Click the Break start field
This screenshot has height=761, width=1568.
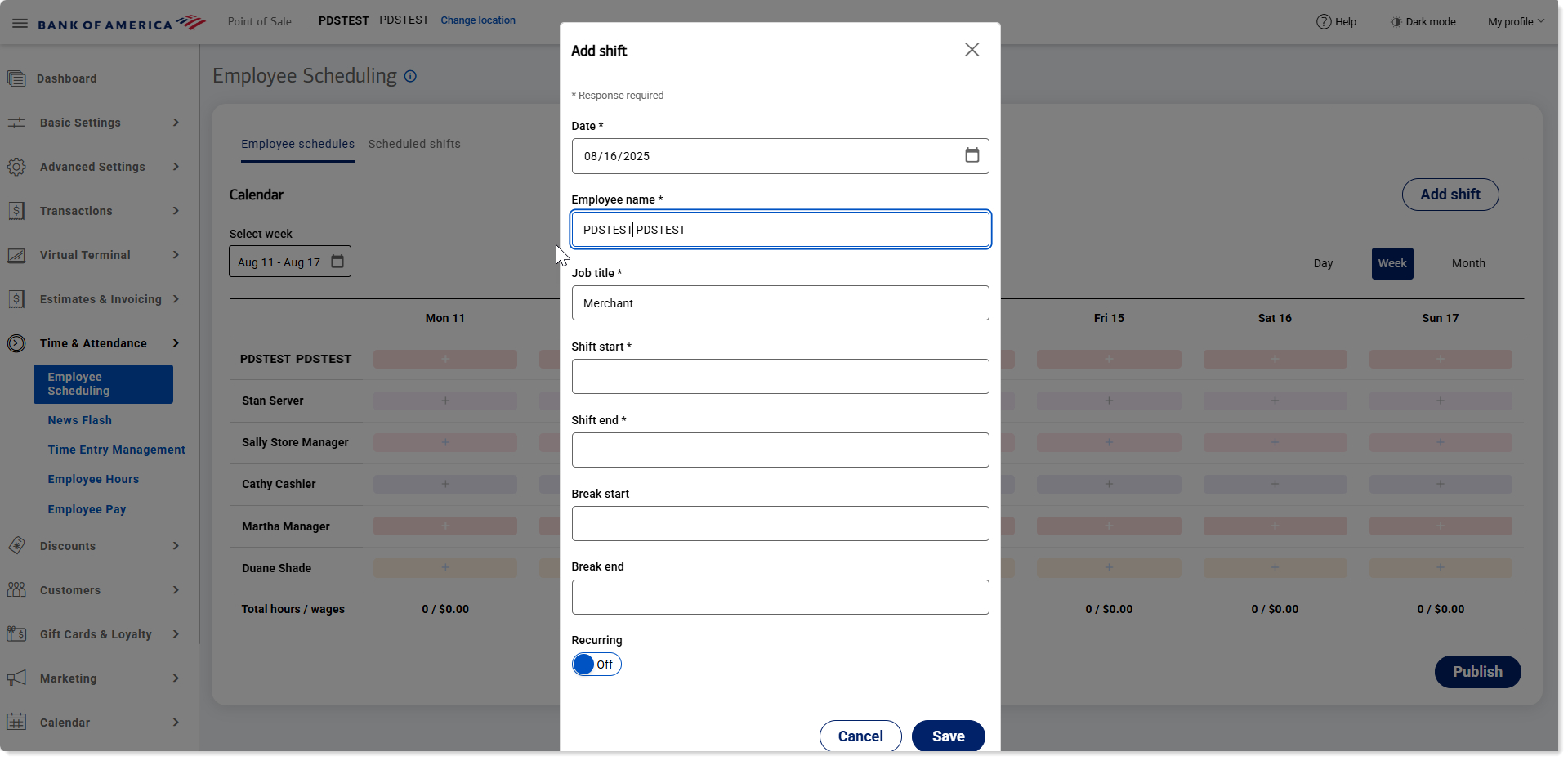tap(780, 524)
